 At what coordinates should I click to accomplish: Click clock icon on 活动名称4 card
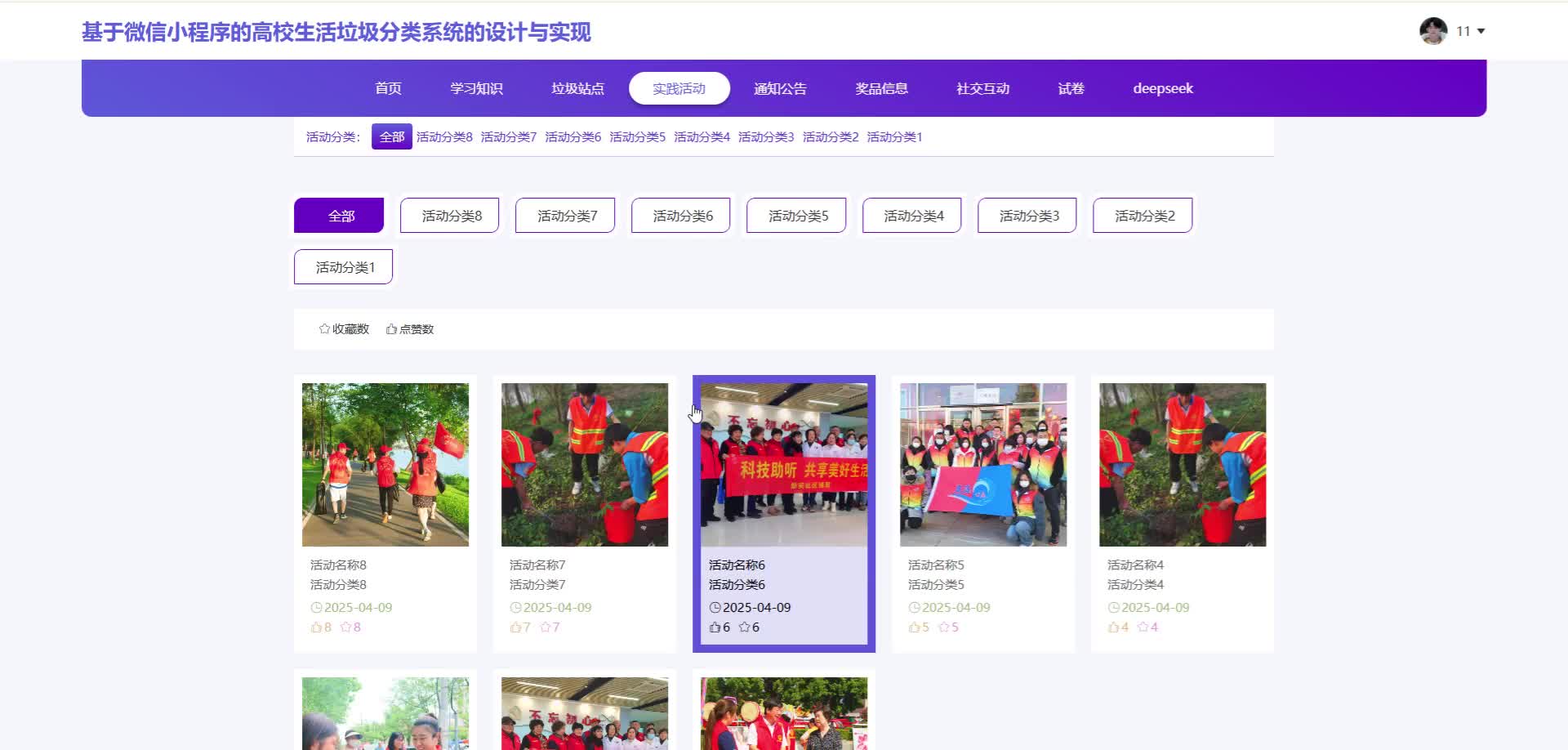(x=1113, y=608)
